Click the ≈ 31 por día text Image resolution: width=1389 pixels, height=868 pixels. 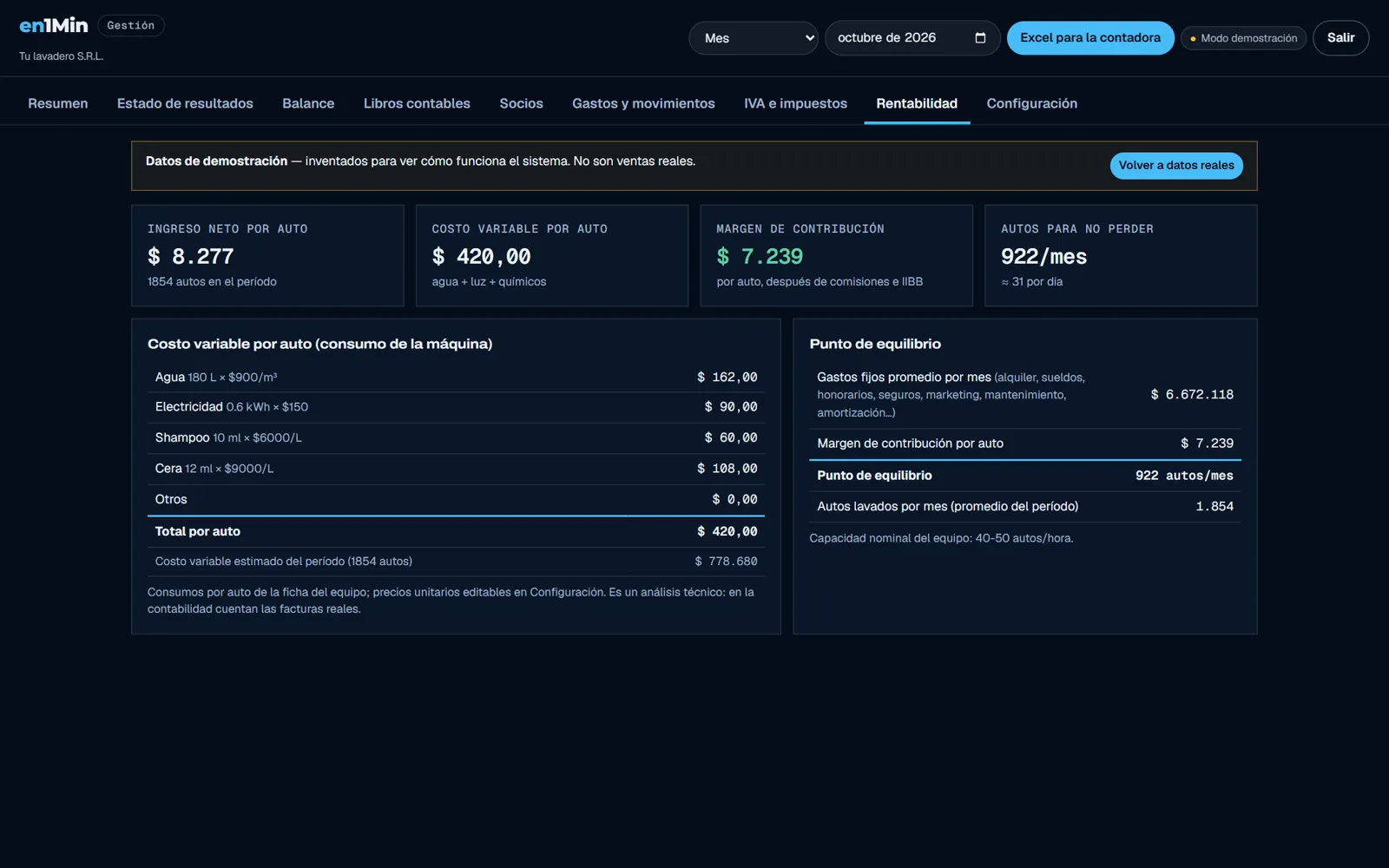coord(1031,282)
